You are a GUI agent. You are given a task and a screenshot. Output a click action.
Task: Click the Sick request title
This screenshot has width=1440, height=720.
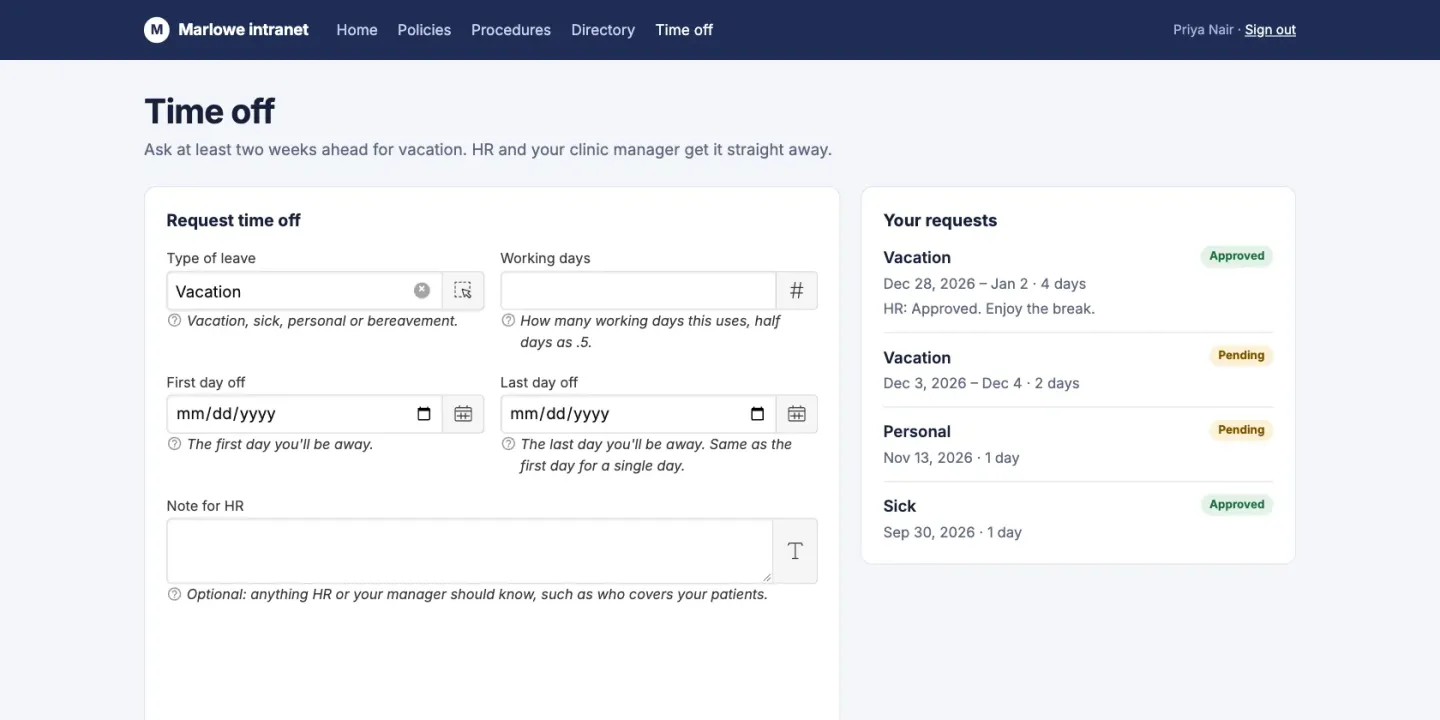coord(900,506)
